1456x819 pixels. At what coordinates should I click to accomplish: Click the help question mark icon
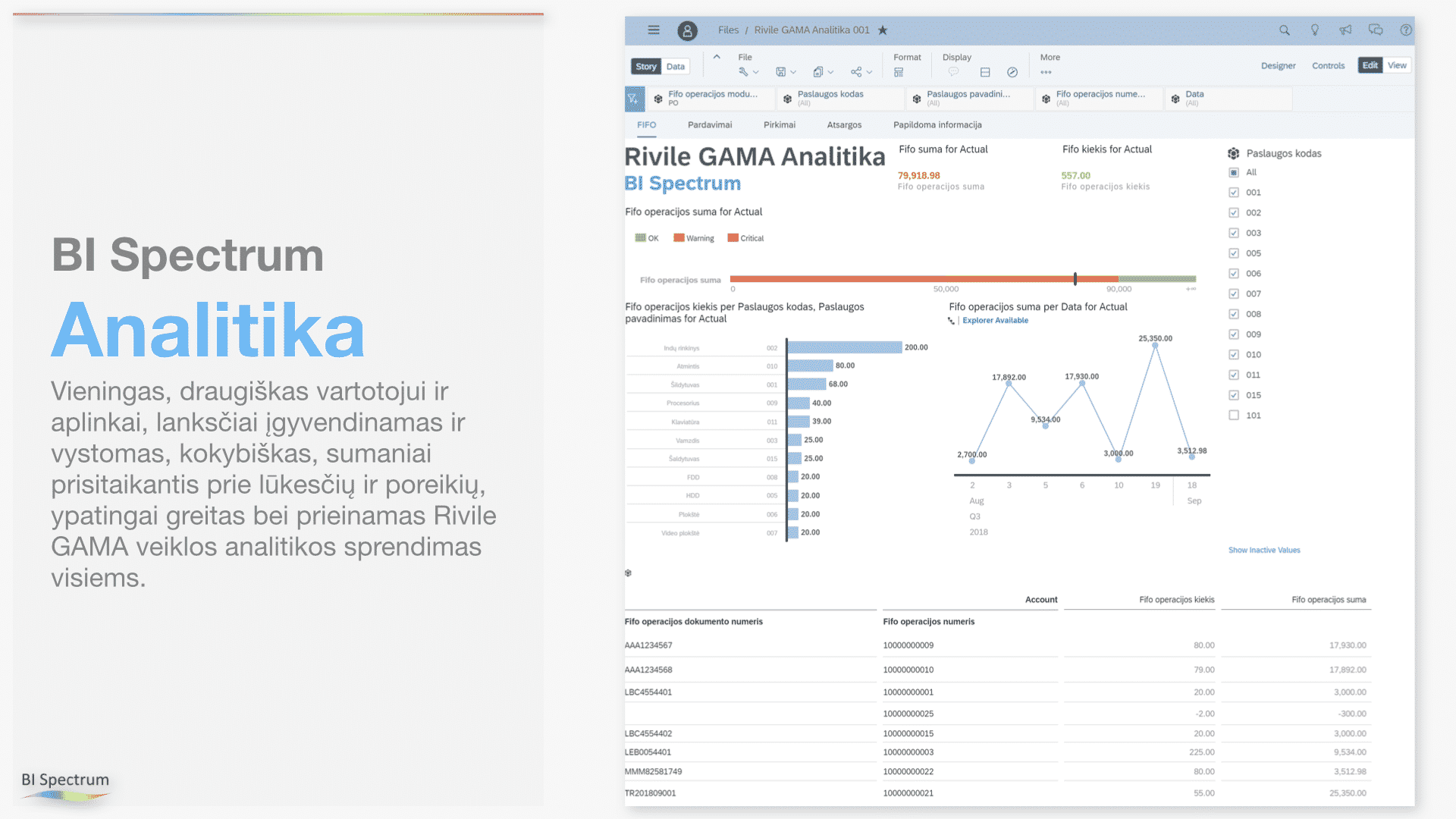tap(1405, 30)
